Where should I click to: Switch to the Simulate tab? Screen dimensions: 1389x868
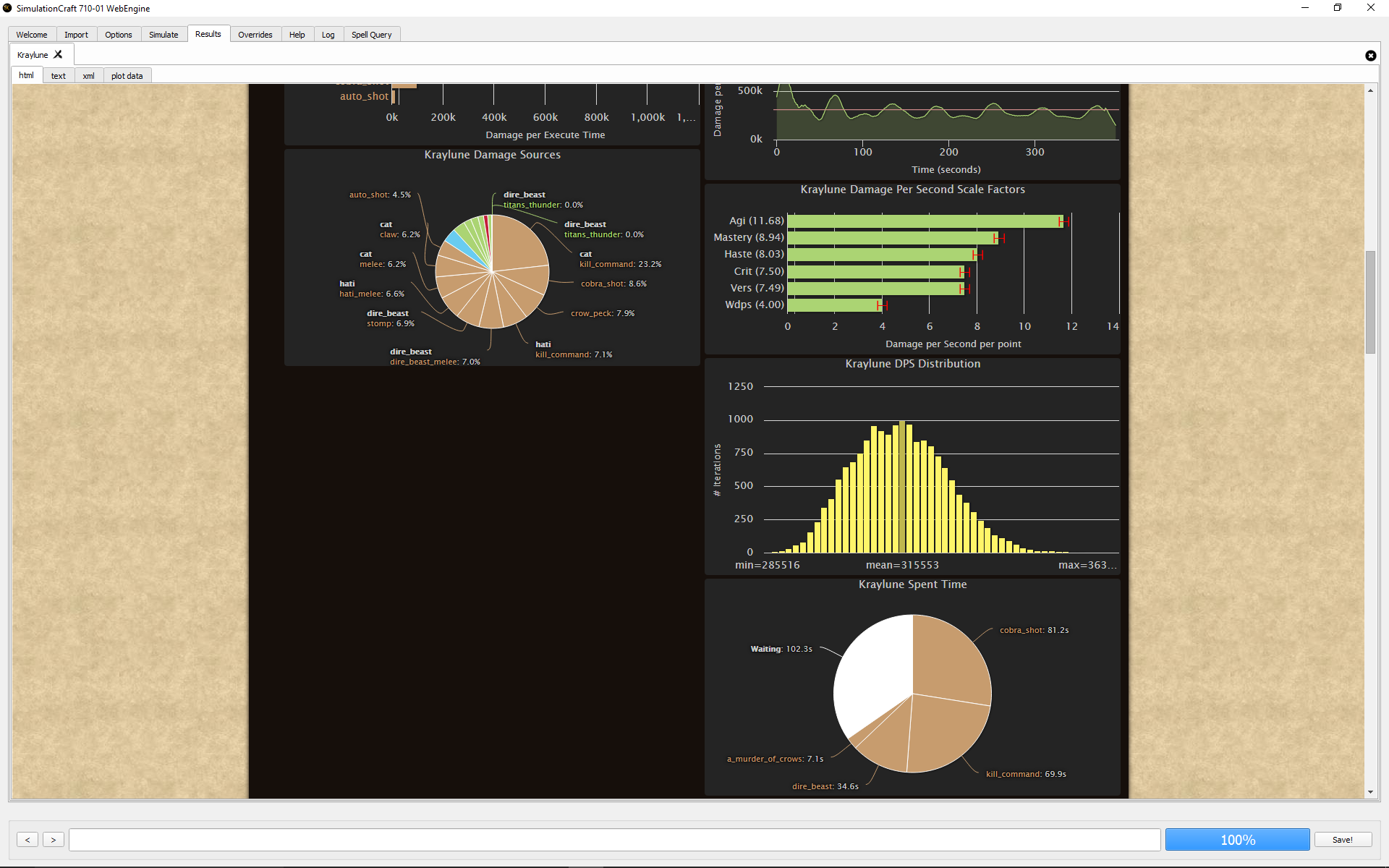pyautogui.click(x=163, y=35)
